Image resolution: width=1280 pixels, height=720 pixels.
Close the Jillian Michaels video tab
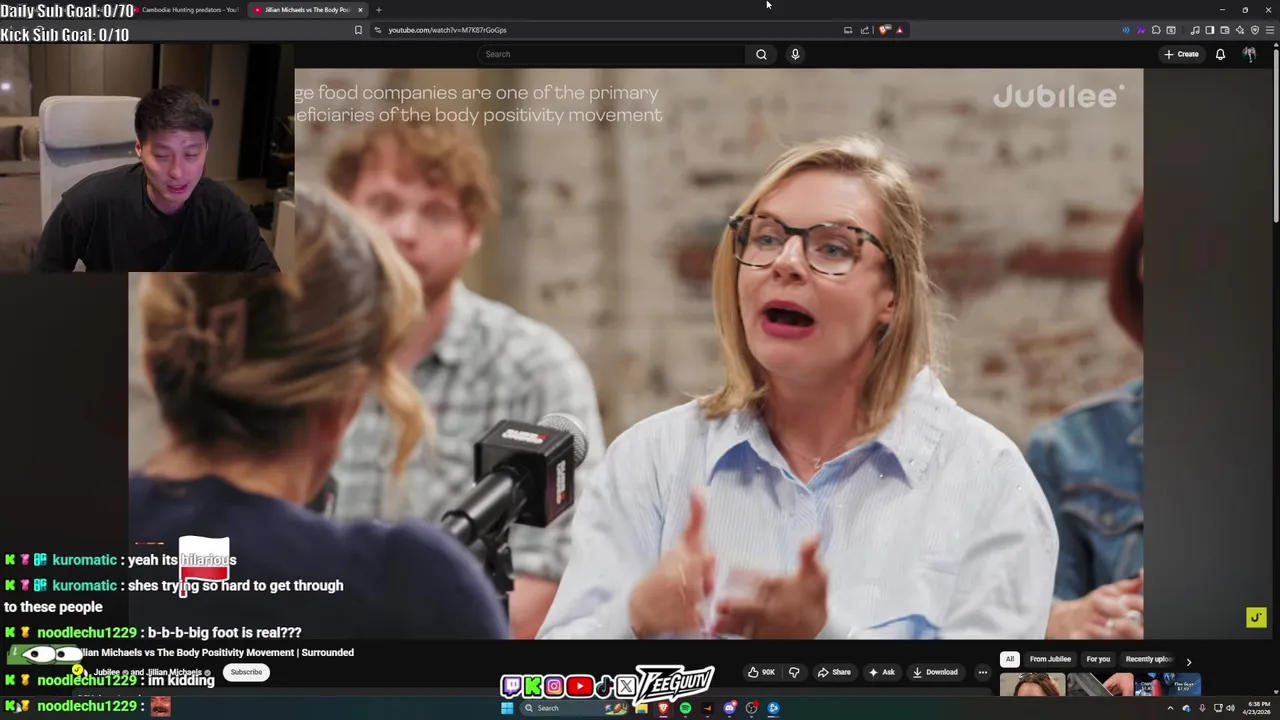[x=360, y=10]
